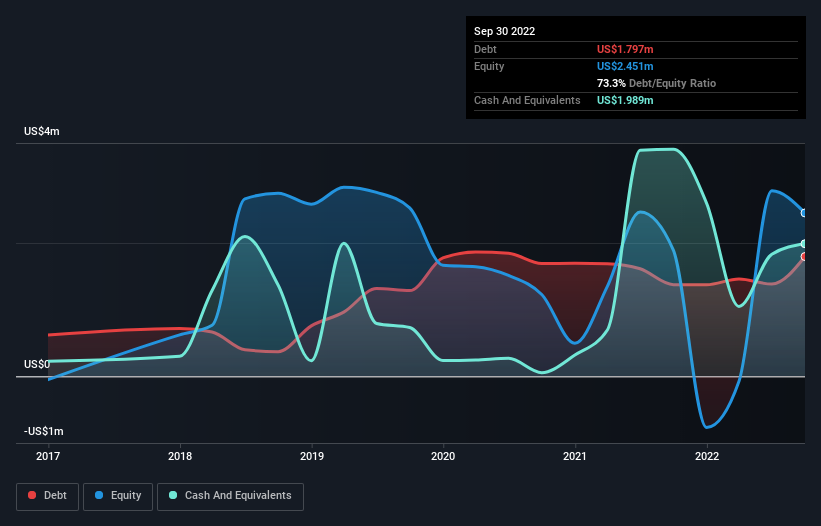
Task: Click the 2017 axis label
Action: point(48,456)
